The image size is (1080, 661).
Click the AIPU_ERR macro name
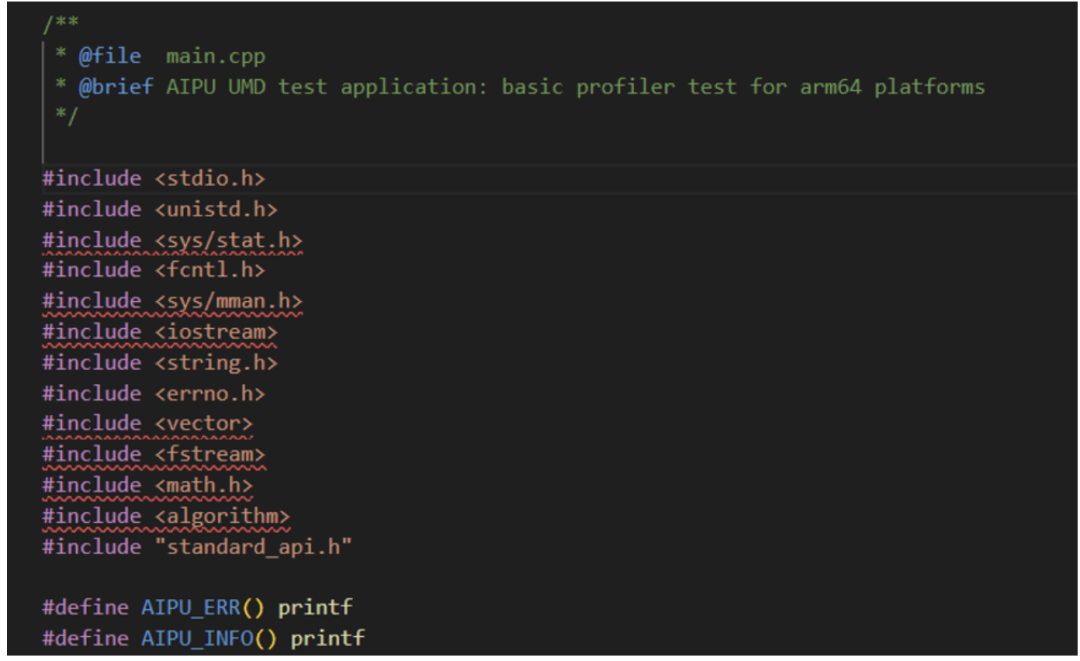[x=190, y=607]
